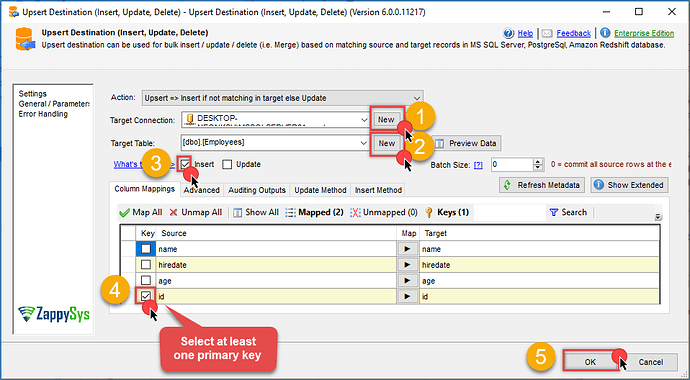This screenshot has height=380, width=690.
Task: Click target cell hiredate
Action: [540, 265]
